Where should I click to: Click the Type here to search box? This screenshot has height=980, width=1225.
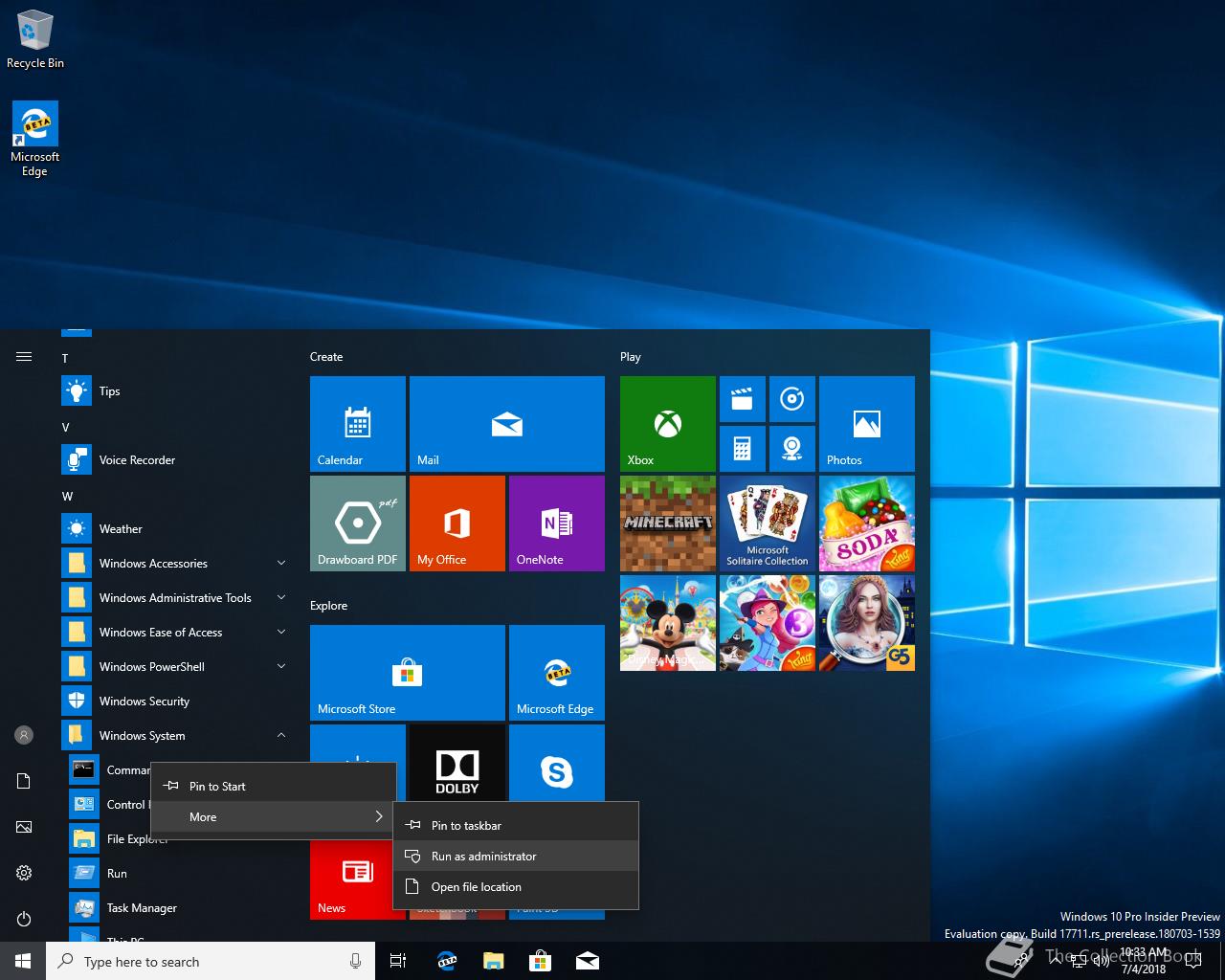pyautogui.click(x=211, y=961)
